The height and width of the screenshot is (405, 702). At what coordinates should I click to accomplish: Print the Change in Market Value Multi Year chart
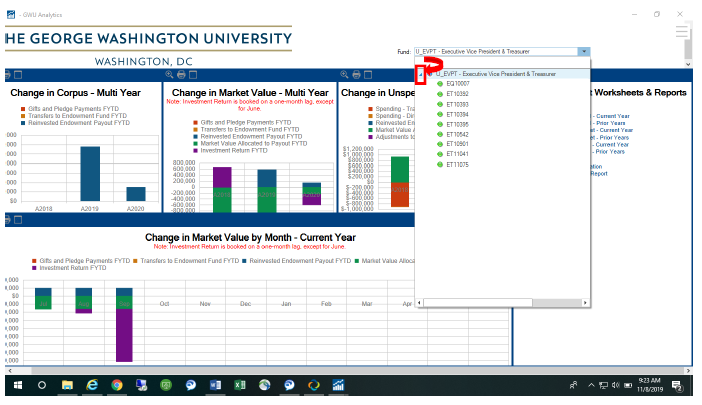click(181, 75)
